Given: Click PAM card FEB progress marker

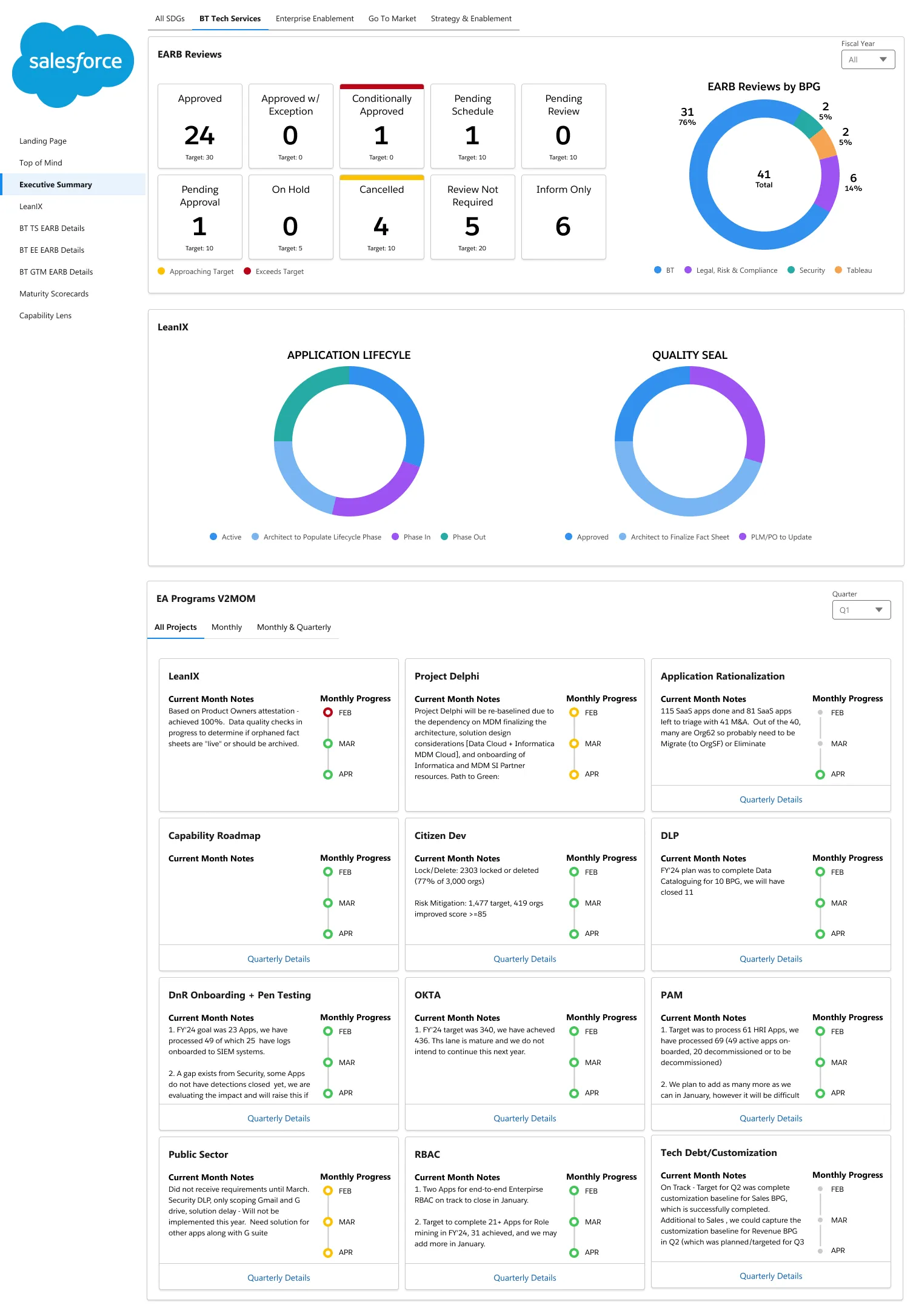Looking at the screenshot, I should (x=820, y=1032).
